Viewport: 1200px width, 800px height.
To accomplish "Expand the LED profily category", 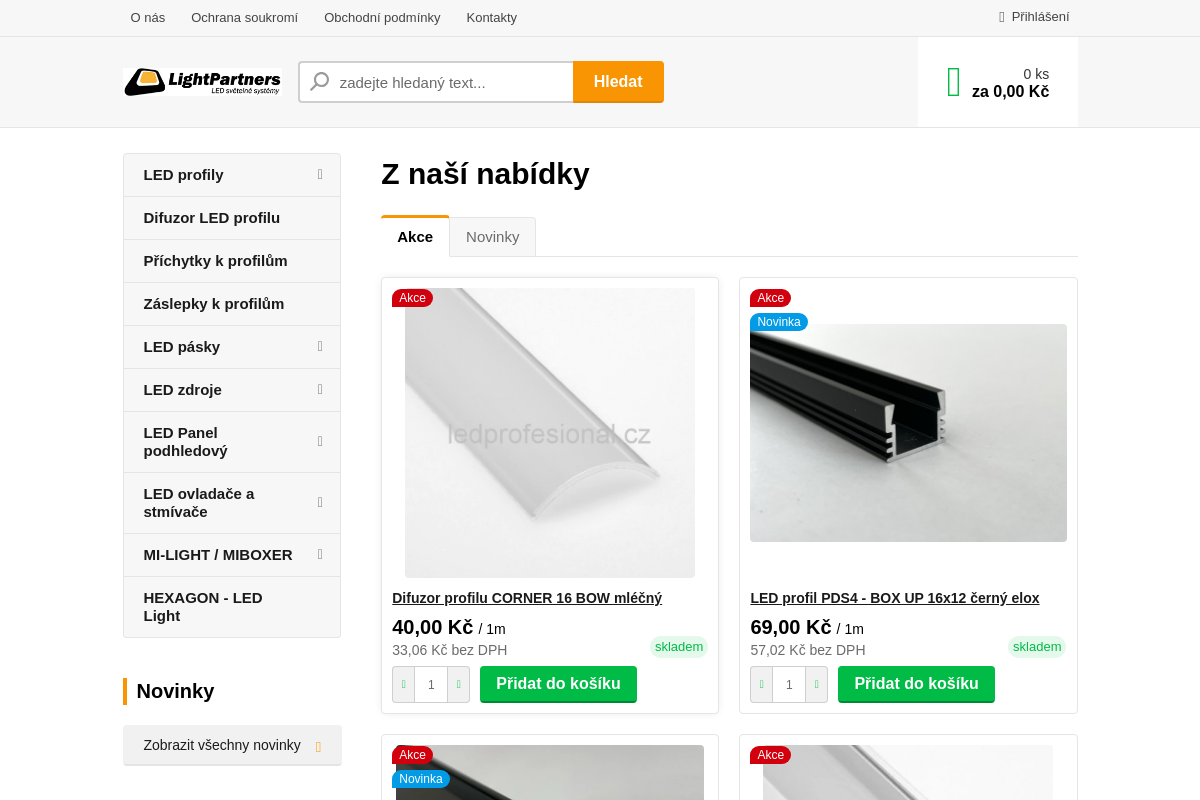I will (320, 175).
